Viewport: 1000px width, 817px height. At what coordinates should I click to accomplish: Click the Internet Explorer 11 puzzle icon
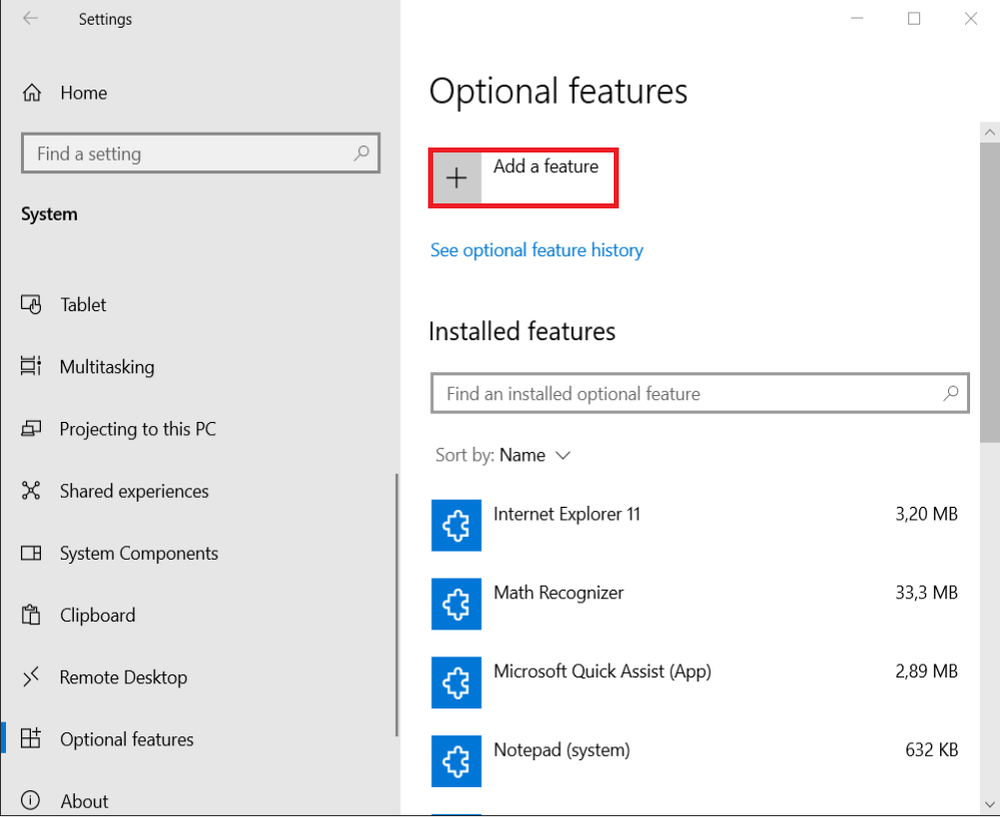(x=457, y=526)
